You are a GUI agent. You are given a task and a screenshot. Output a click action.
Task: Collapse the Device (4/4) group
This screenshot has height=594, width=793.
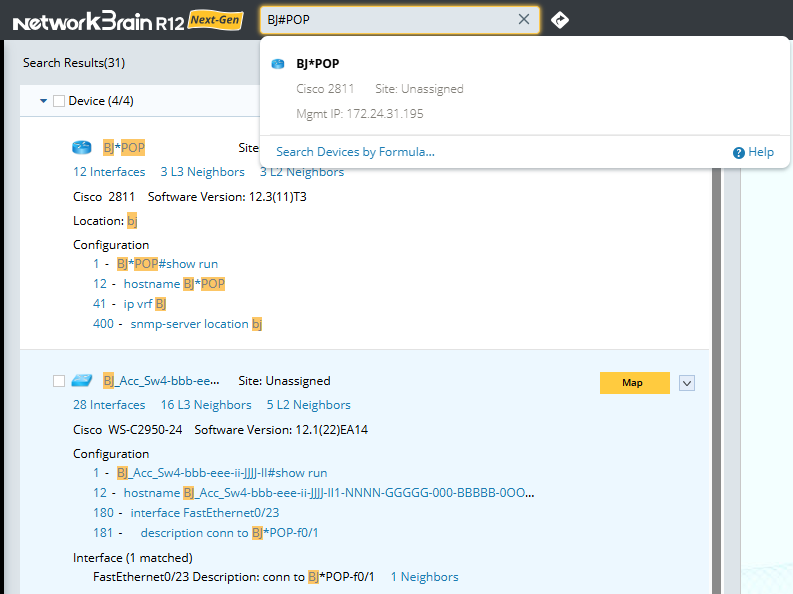coord(43,101)
